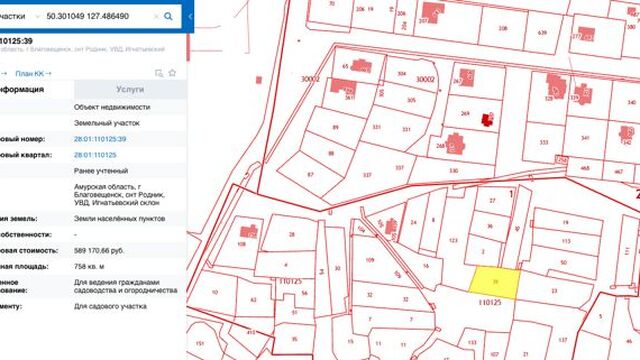Viewport: 640px width, 360px height.
Task: Select map parcel labeled 28
Action: (291, 235)
